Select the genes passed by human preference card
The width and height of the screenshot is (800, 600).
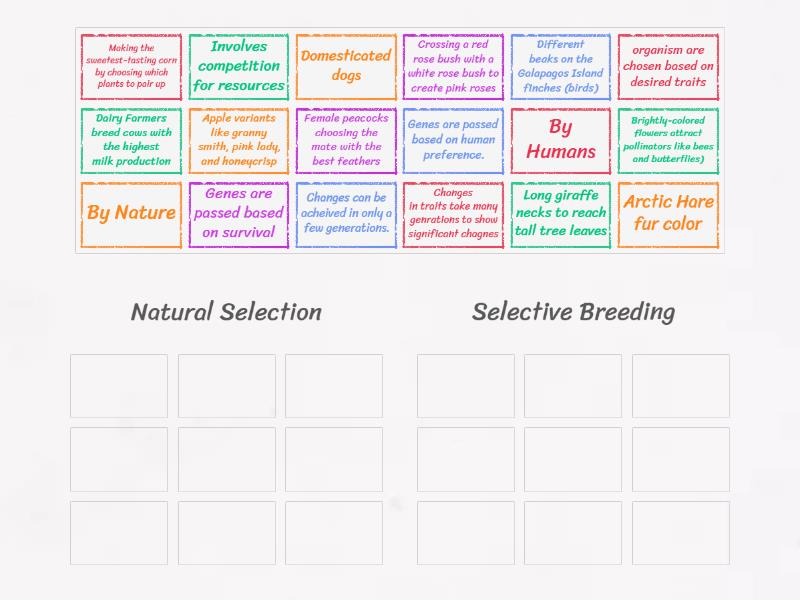[x=453, y=141]
